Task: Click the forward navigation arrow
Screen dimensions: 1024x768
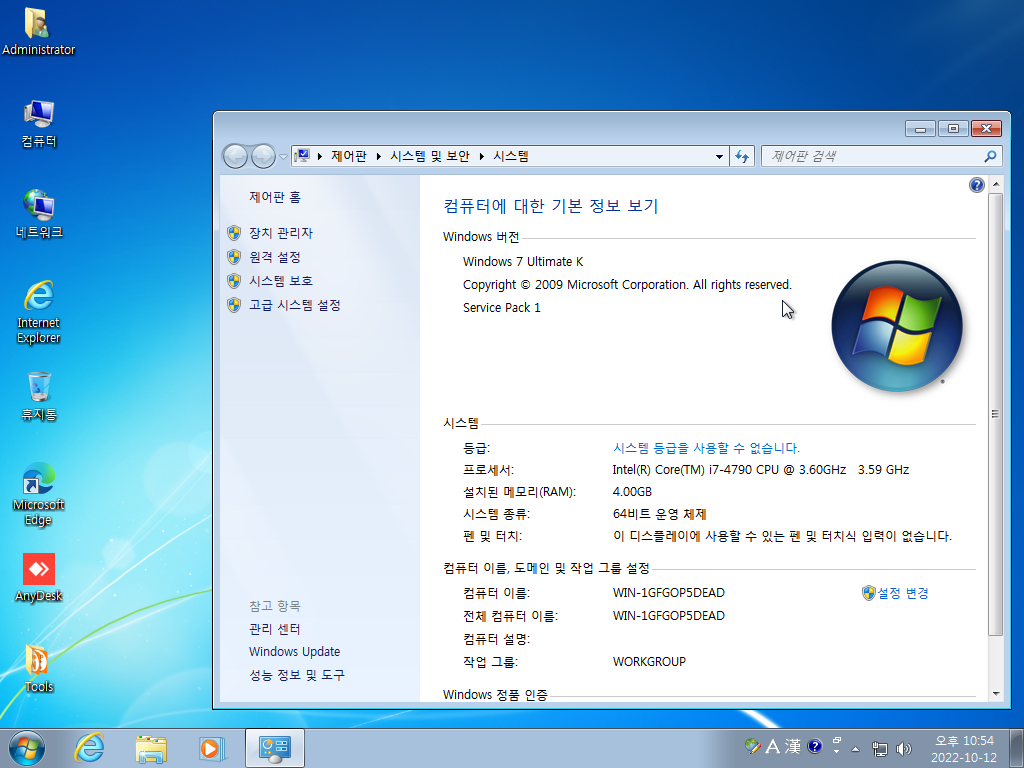Action: click(263, 156)
